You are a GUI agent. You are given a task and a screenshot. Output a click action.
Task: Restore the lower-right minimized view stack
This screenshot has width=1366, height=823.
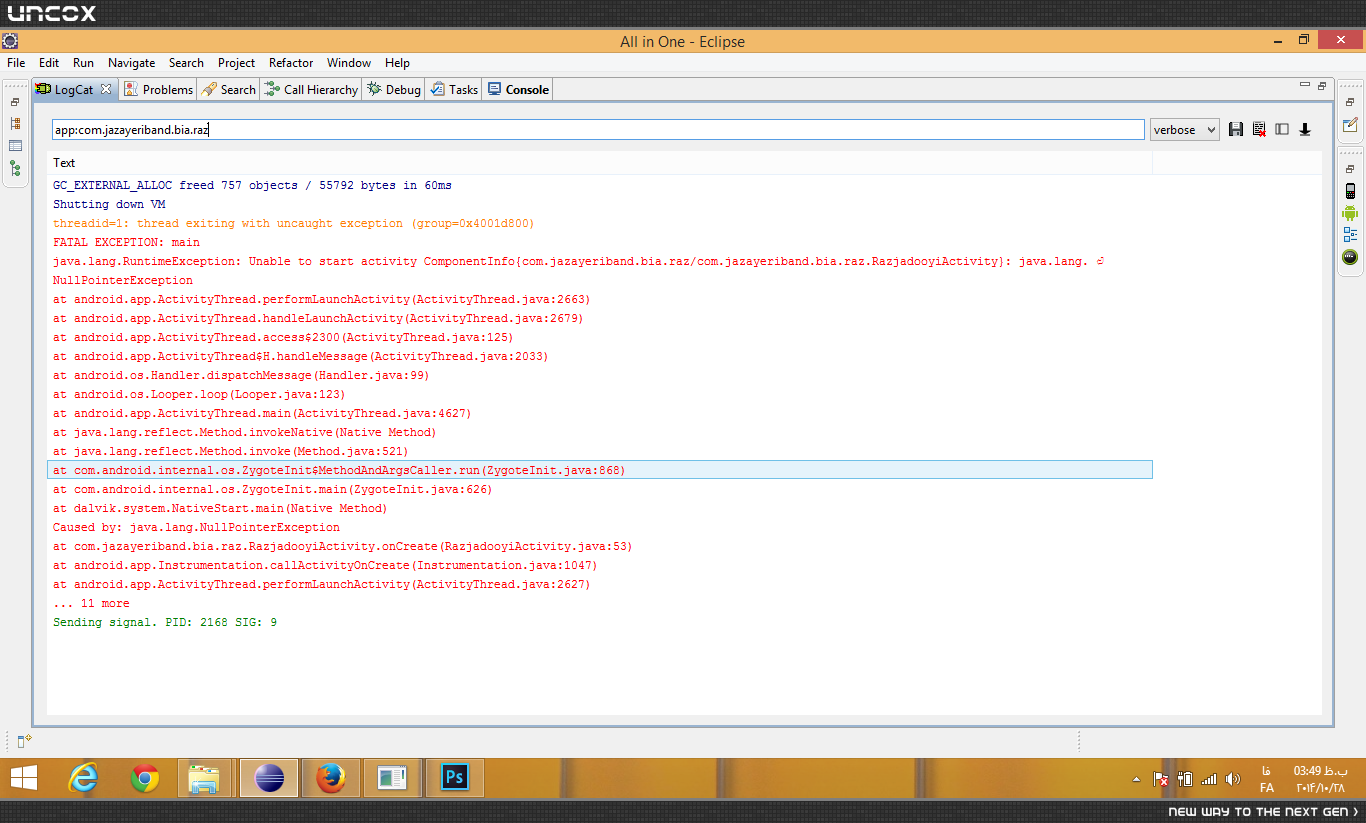tap(1350, 169)
